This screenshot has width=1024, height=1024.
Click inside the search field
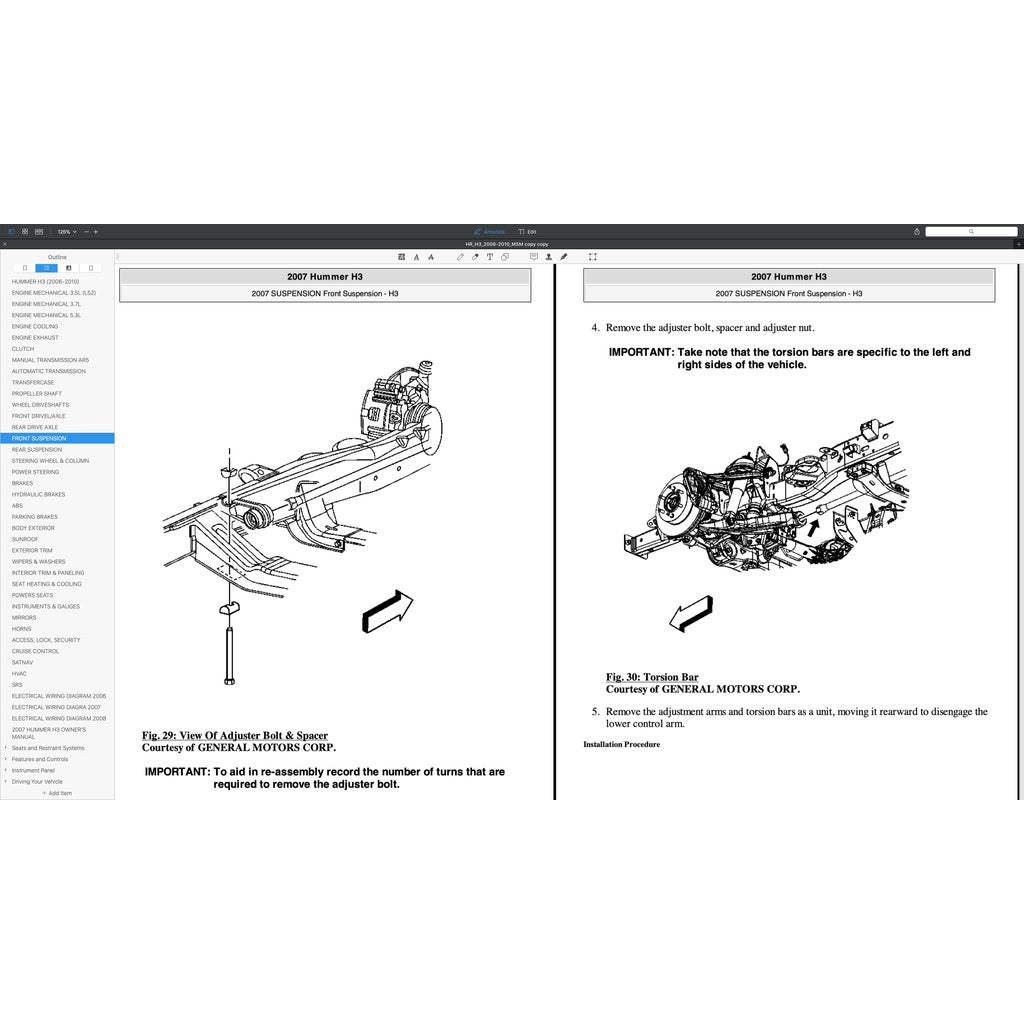[x=972, y=231]
